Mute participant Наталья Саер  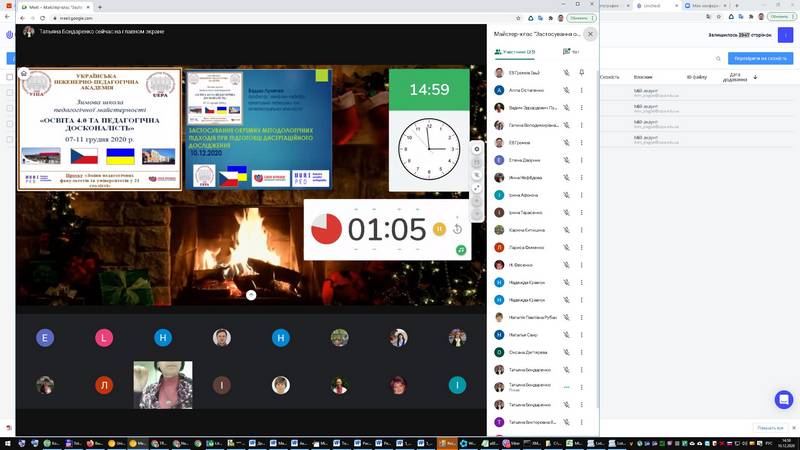pyautogui.click(x=566, y=335)
